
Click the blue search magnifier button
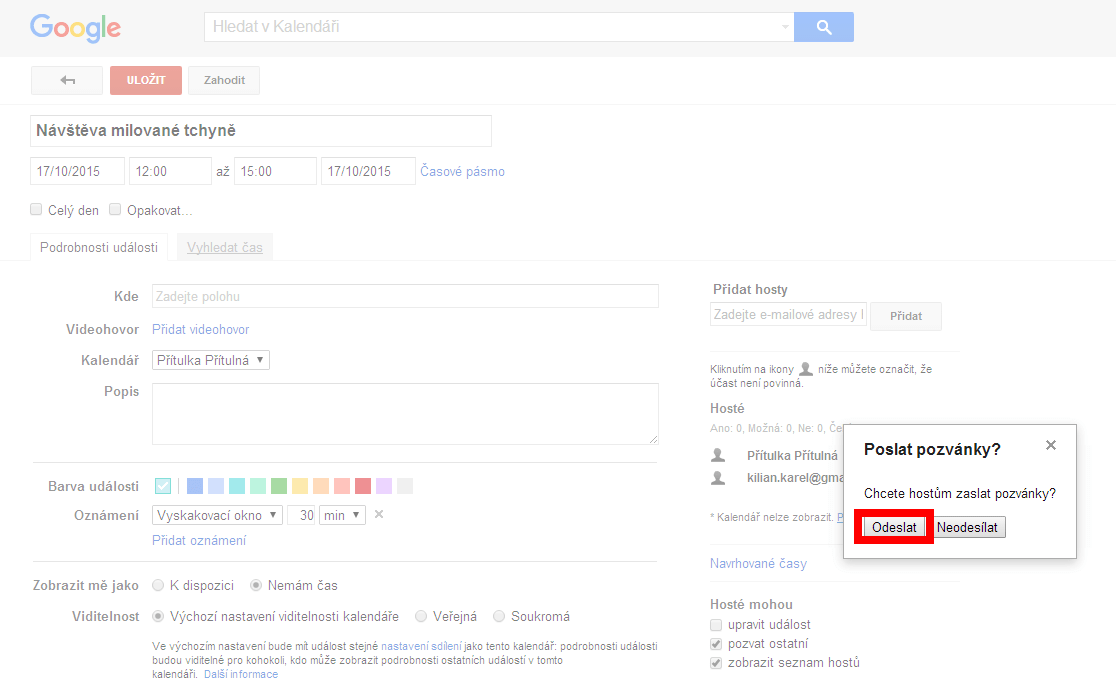(823, 27)
